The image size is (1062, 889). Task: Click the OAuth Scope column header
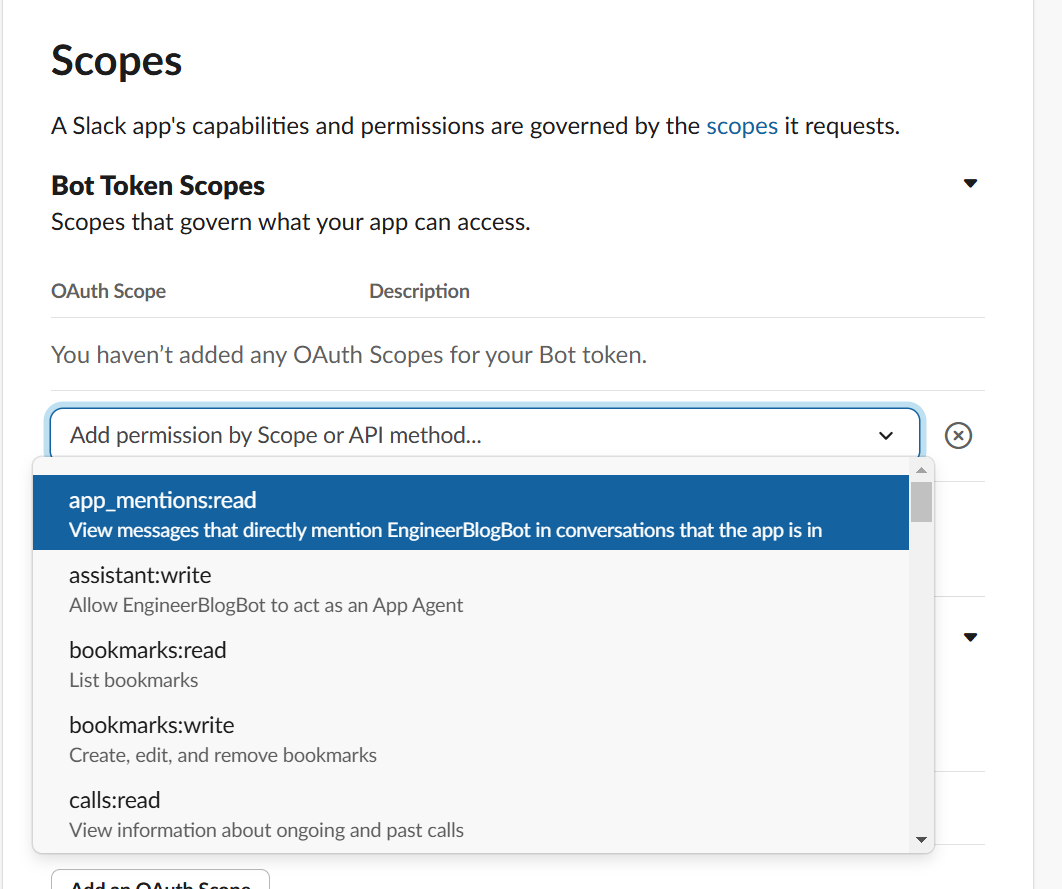(108, 291)
